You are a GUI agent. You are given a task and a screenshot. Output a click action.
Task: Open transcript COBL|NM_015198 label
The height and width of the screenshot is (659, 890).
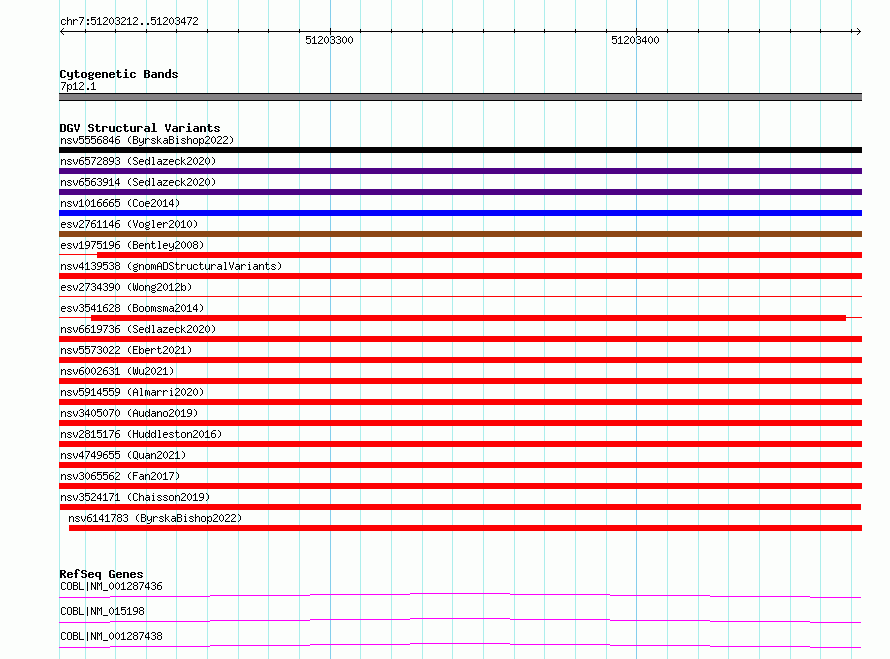click(x=102, y=611)
